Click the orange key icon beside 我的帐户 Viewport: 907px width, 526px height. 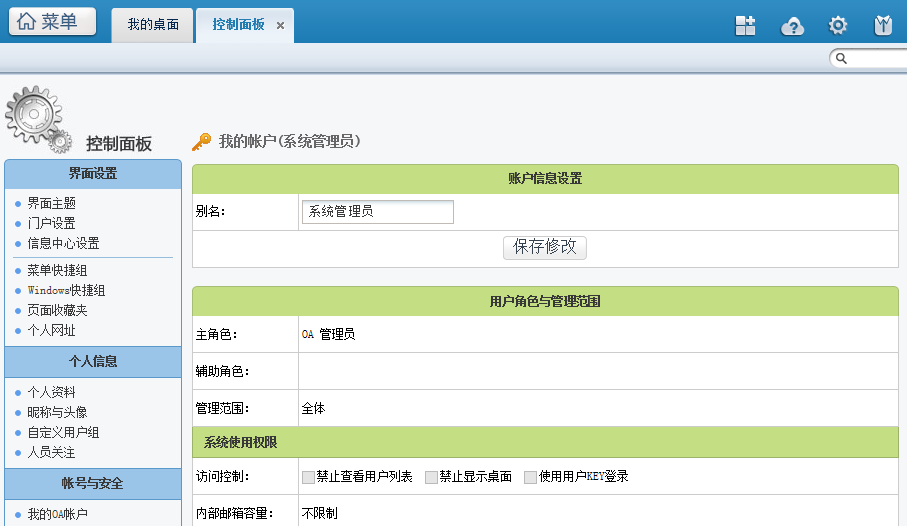[x=201, y=142]
